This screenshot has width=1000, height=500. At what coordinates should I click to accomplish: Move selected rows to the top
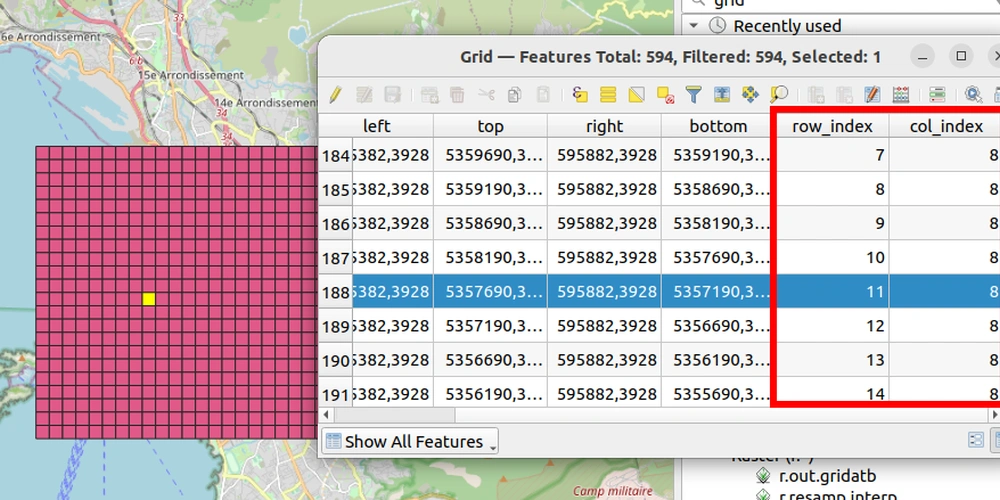721,95
